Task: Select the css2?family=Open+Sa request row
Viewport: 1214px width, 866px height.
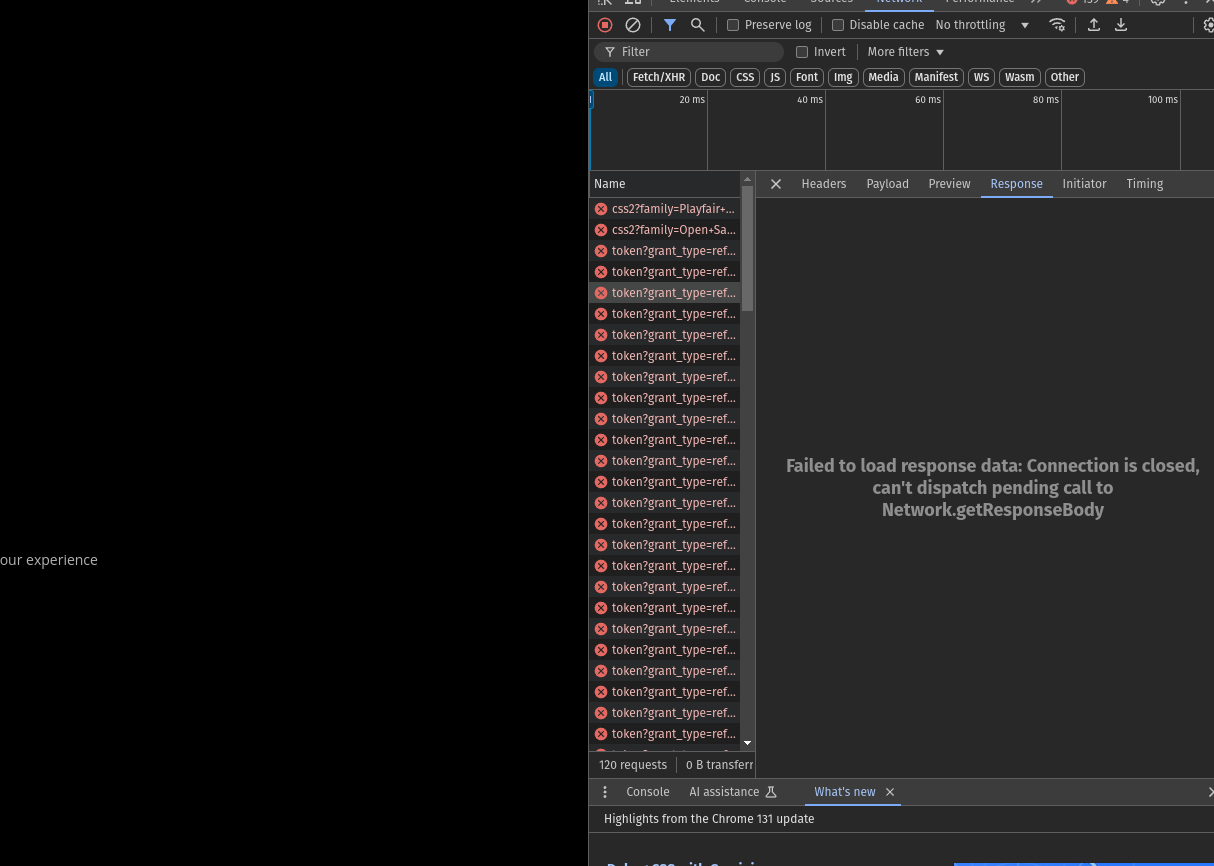Action: click(x=665, y=230)
